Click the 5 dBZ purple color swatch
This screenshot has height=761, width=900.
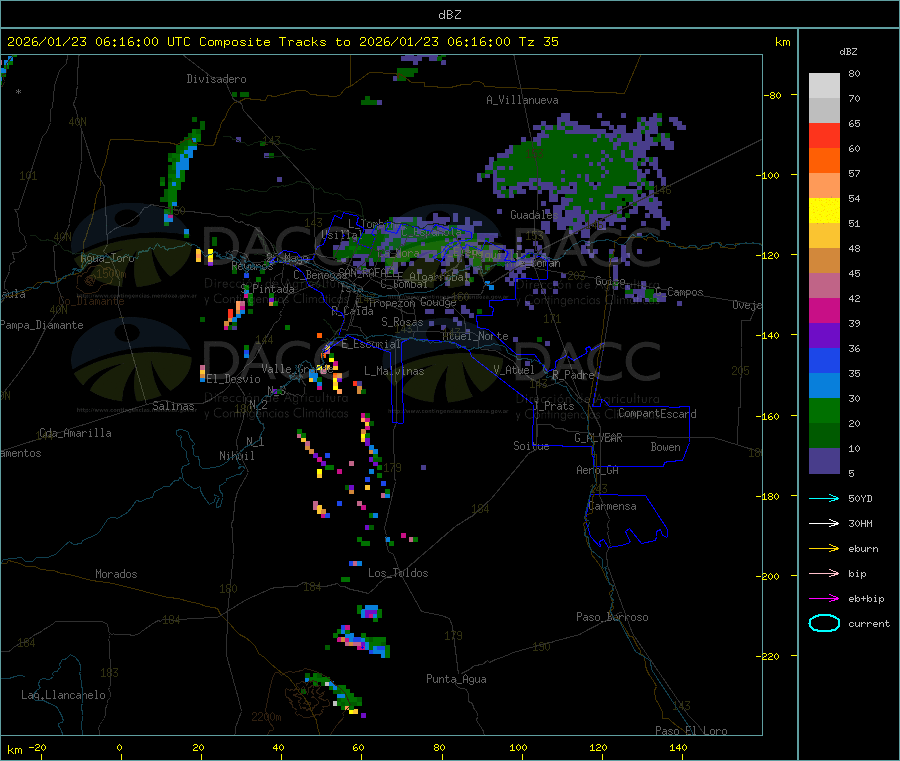(x=824, y=461)
